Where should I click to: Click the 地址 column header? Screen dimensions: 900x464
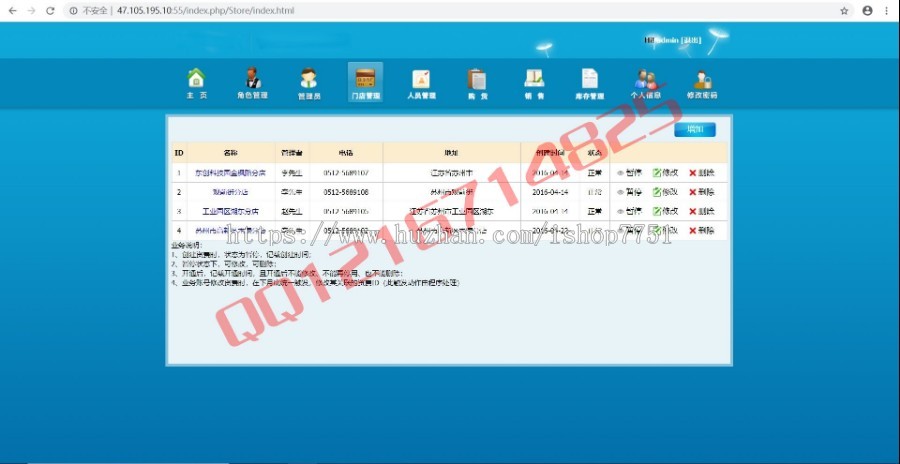(451, 153)
